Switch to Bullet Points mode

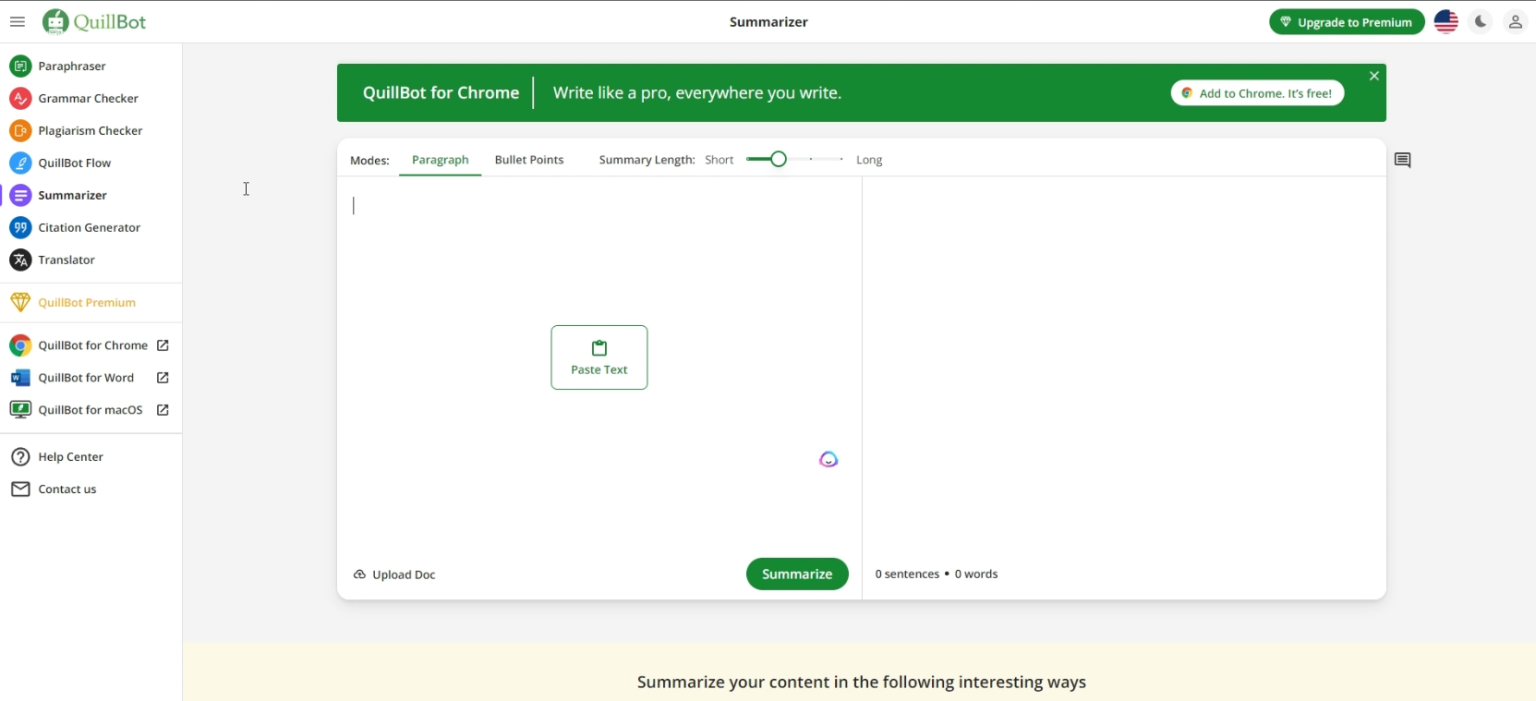coord(529,160)
